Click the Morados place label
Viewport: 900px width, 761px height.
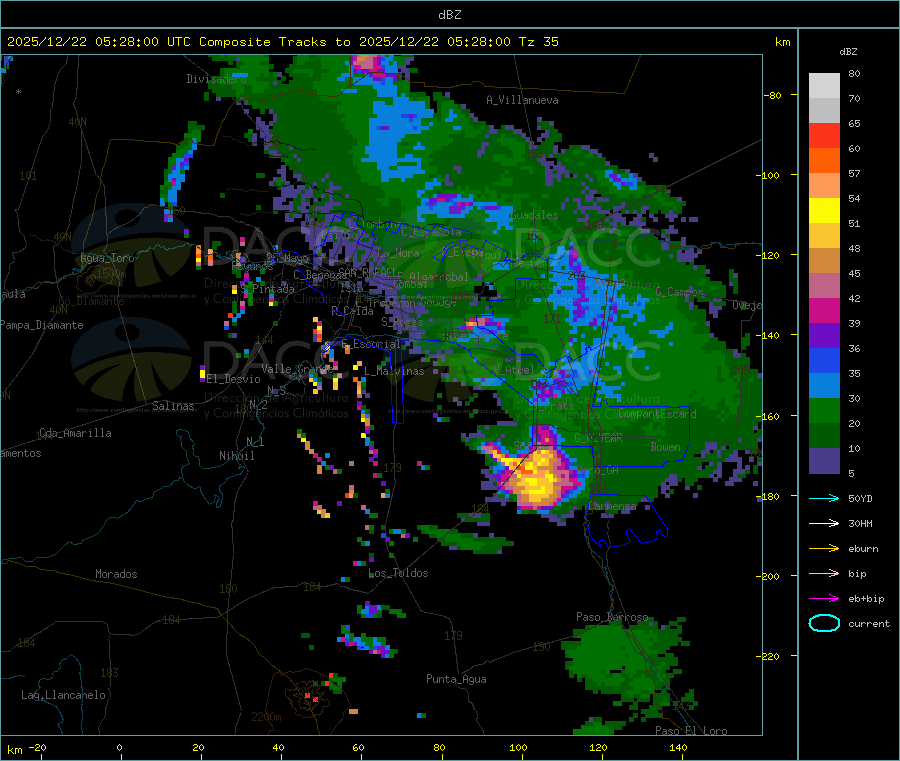116,574
